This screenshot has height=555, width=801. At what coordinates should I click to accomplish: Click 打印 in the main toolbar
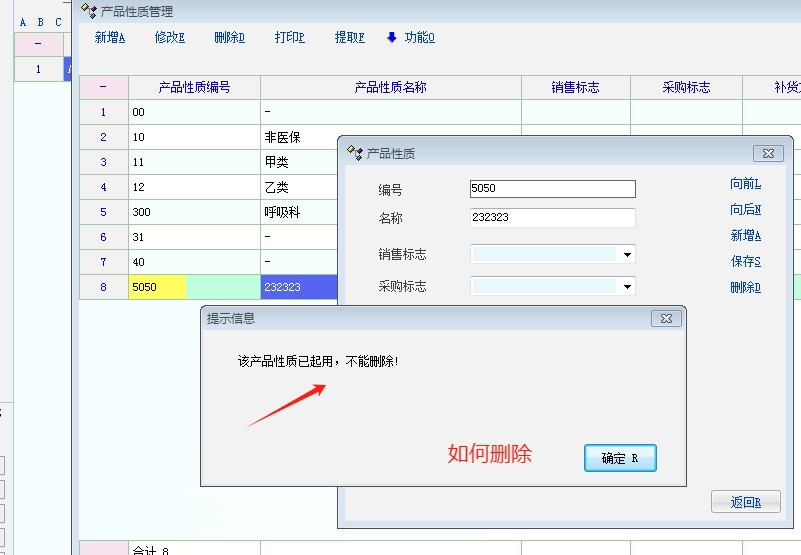[290, 38]
